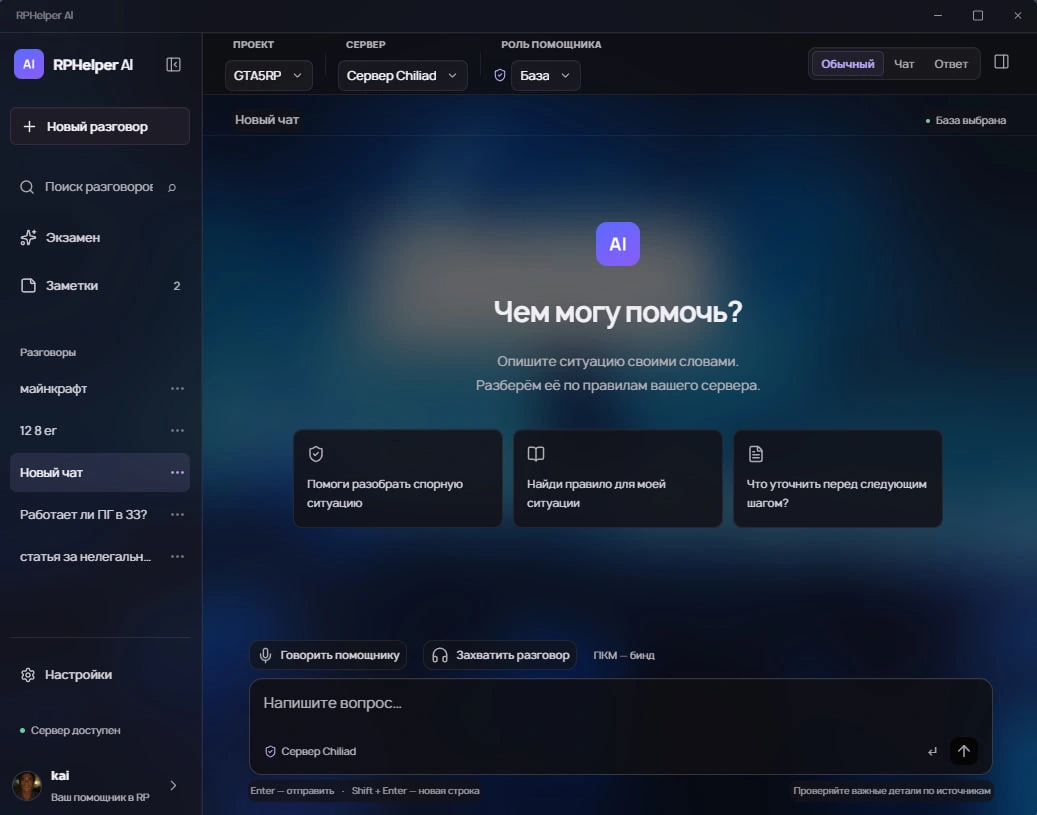This screenshot has width=1037, height=815.
Task: Click the База выбрана status text
Action: [x=970, y=120]
